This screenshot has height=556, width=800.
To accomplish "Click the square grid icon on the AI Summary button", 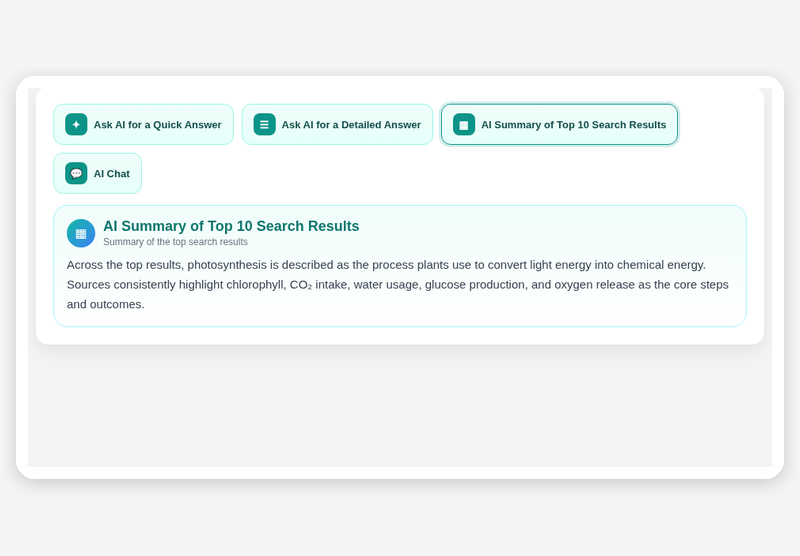I will (464, 124).
